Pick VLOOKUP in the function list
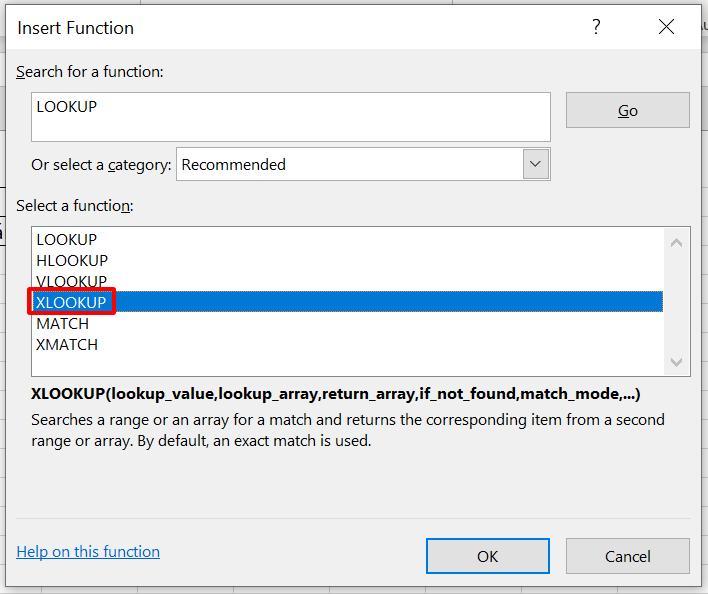708x594 pixels. (x=71, y=282)
